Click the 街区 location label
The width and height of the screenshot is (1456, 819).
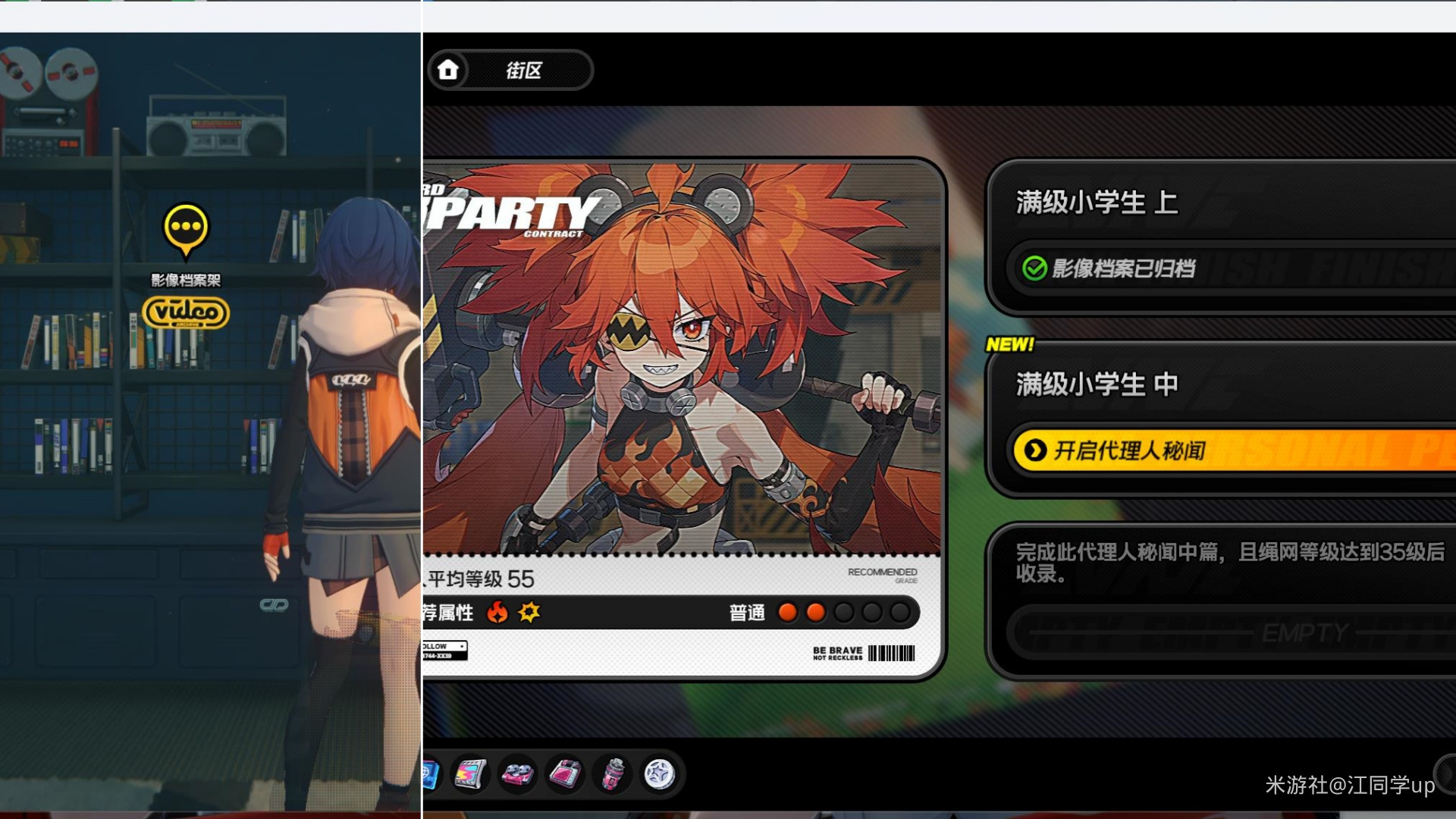pyautogui.click(x=524, y=71)
